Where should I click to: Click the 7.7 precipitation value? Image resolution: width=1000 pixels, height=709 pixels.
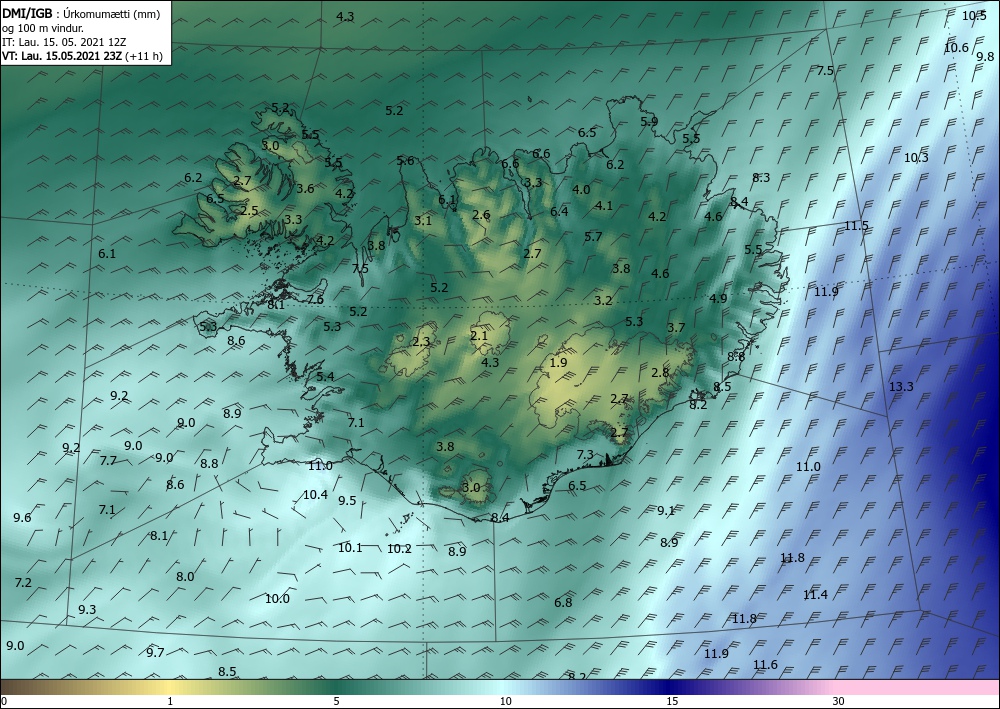tap(108, 460)
